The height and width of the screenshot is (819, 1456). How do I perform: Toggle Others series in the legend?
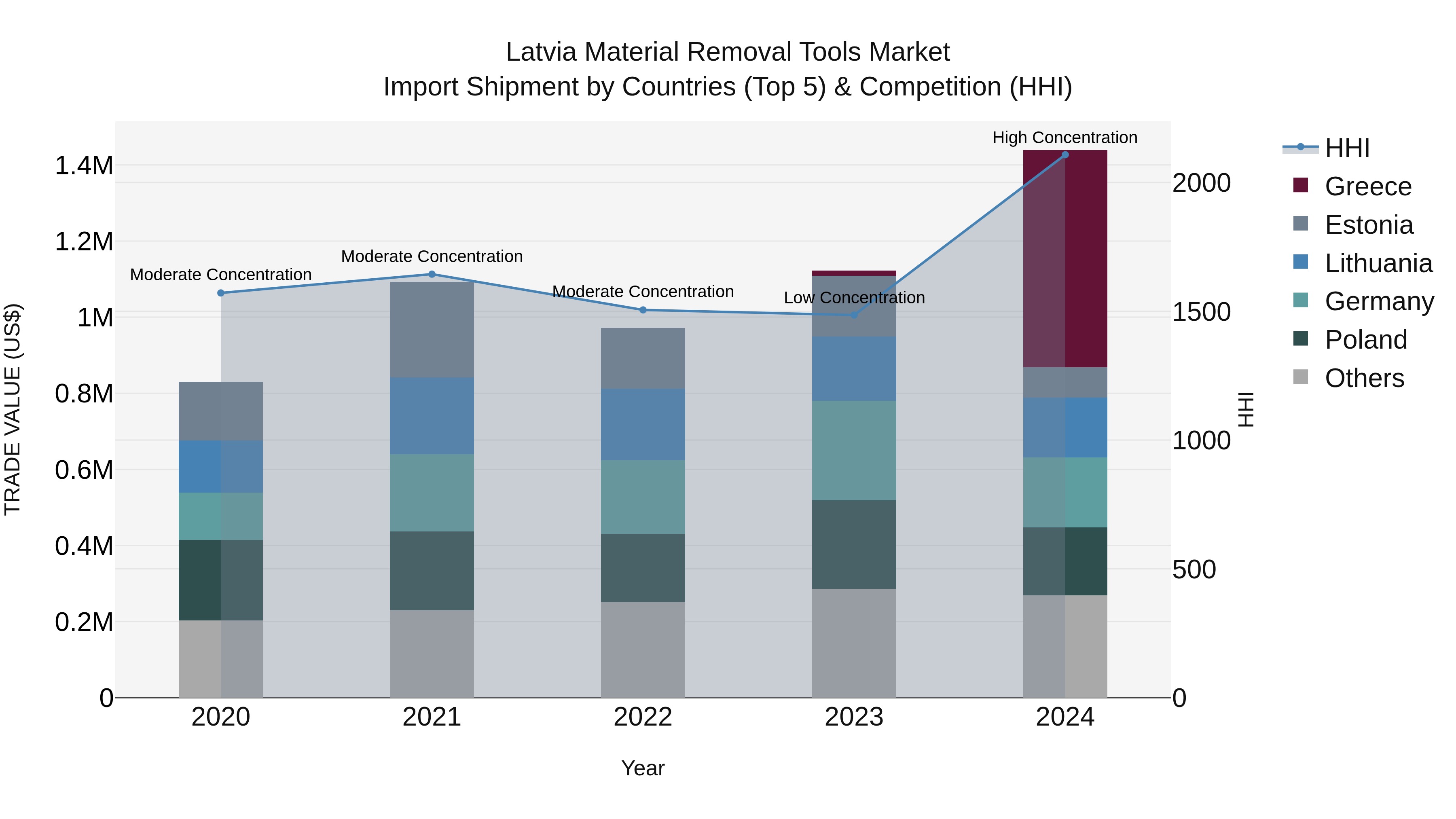point(1348,378)
